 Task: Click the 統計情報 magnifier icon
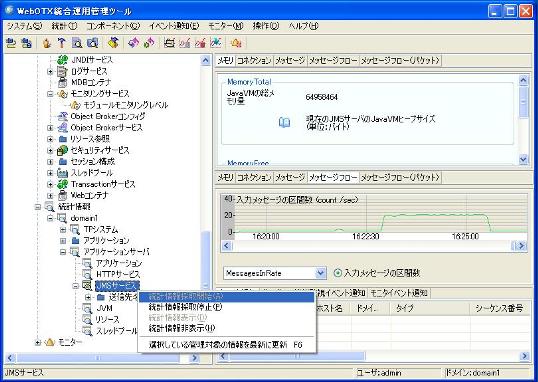coord(50,207)
